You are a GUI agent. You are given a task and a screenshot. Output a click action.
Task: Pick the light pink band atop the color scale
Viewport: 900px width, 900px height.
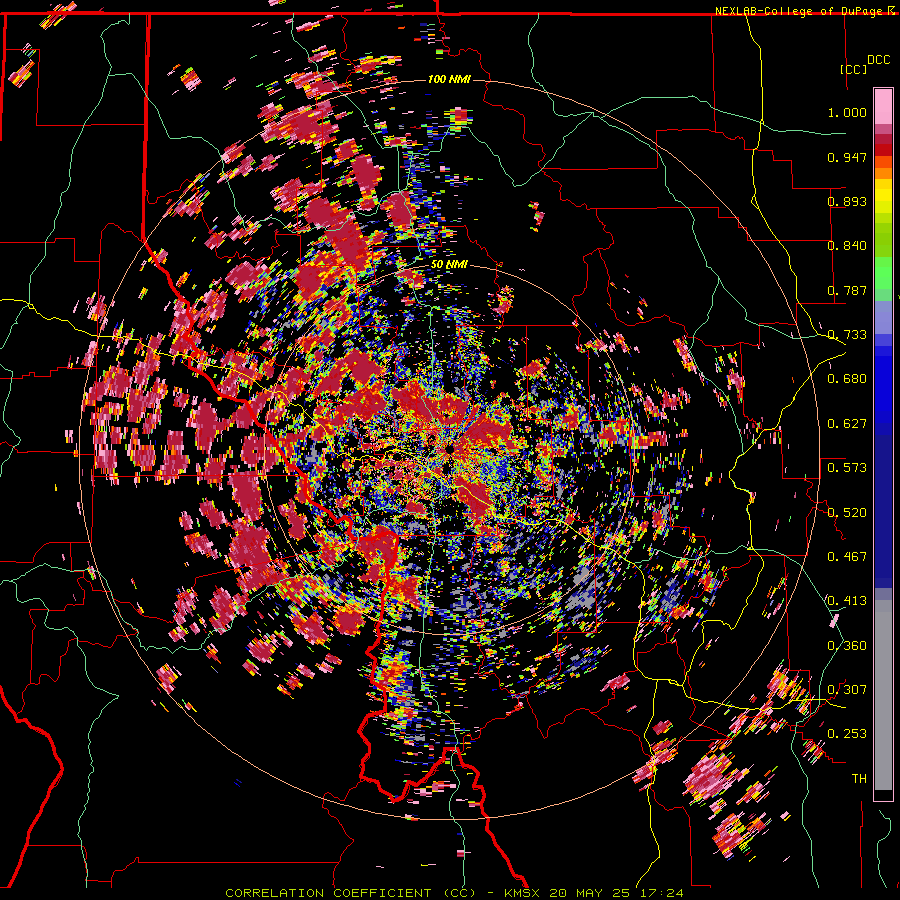click(x=883, y=106)
